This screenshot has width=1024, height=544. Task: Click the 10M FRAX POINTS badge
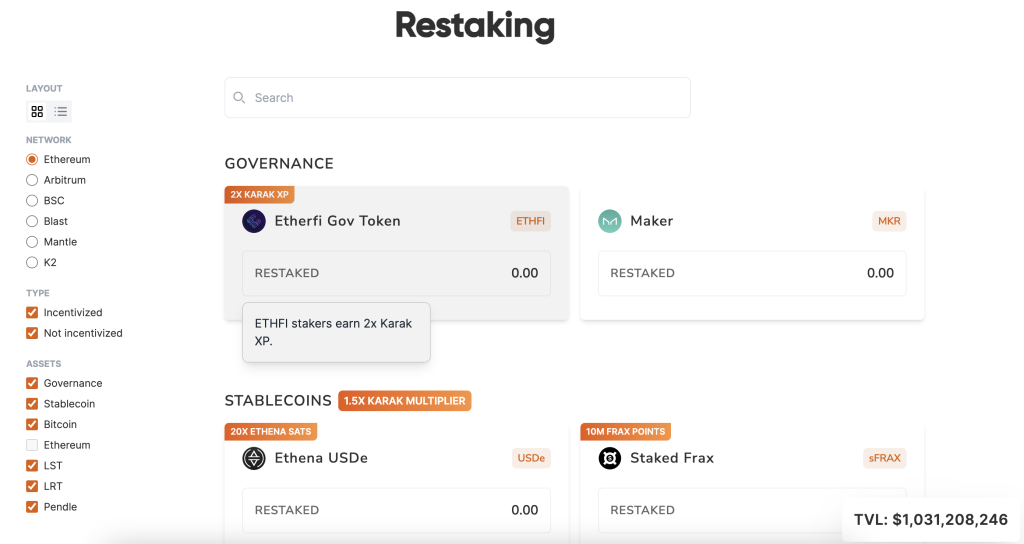[x=626, y=432]
